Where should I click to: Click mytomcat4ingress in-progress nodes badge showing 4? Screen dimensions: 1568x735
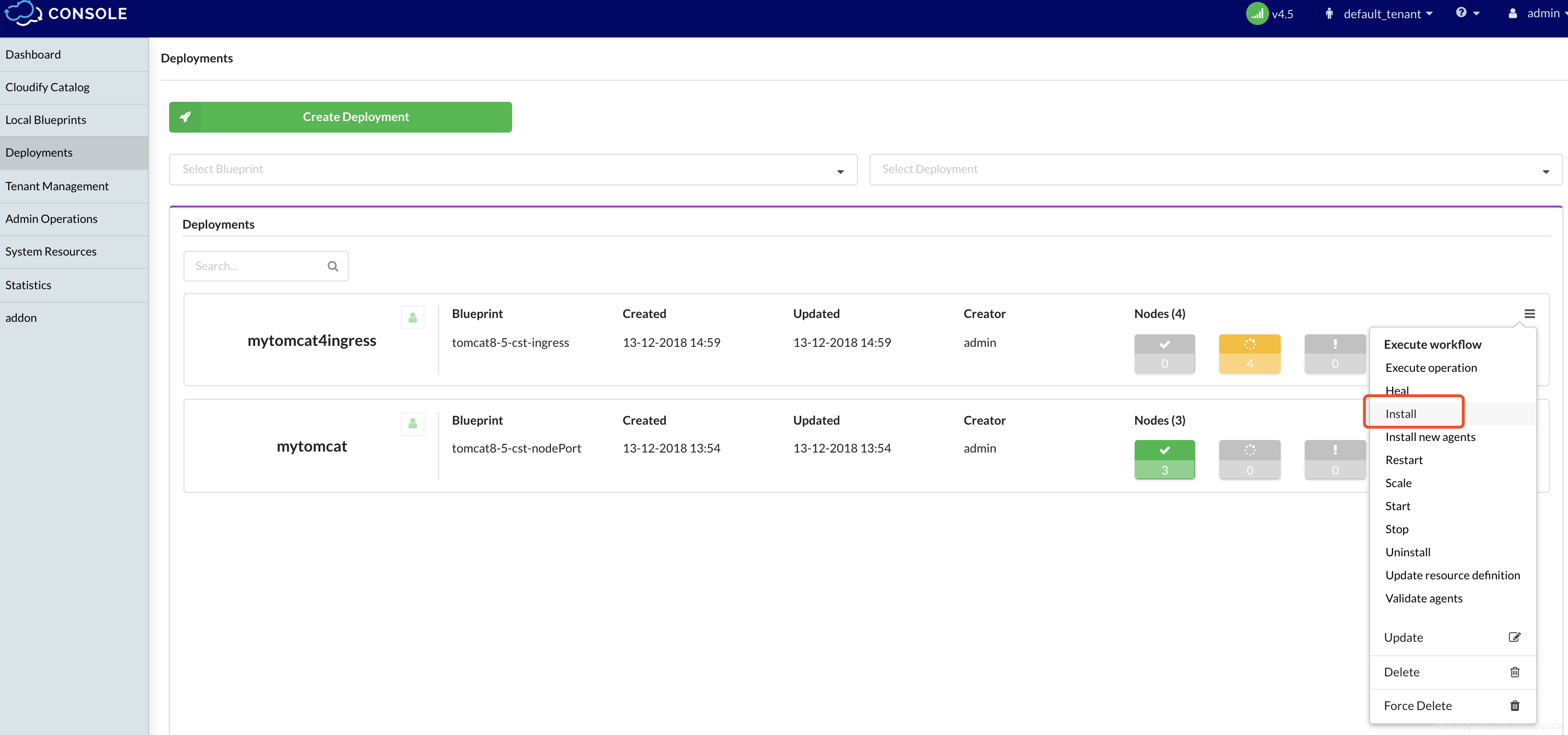point(1249,354)
